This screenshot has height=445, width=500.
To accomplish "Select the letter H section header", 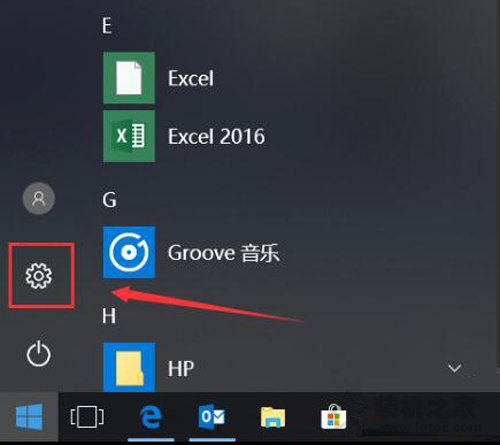I will coord(109,316).
